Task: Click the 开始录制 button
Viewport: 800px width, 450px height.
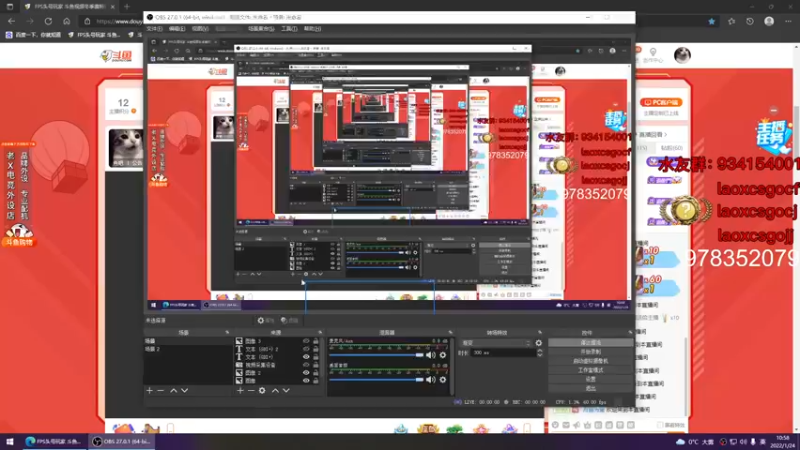Action: point(590,352)
